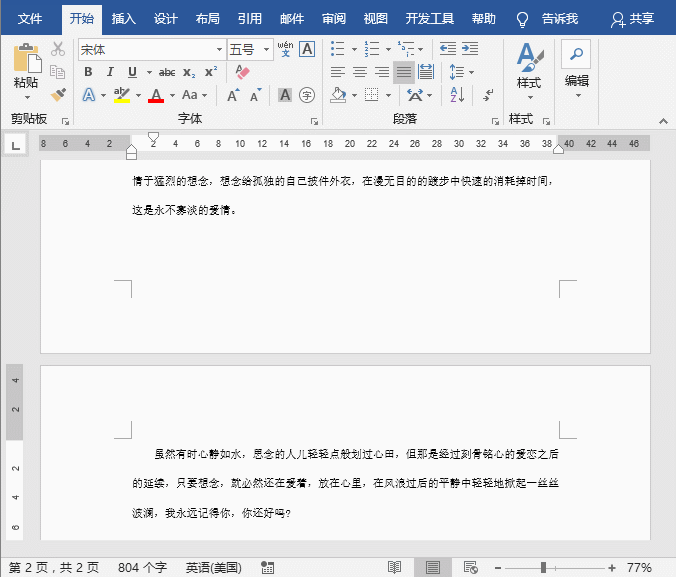Open the 样式 styles gallery
The width and height of the screenshot is (676, 577).
(x=529, y=70)
